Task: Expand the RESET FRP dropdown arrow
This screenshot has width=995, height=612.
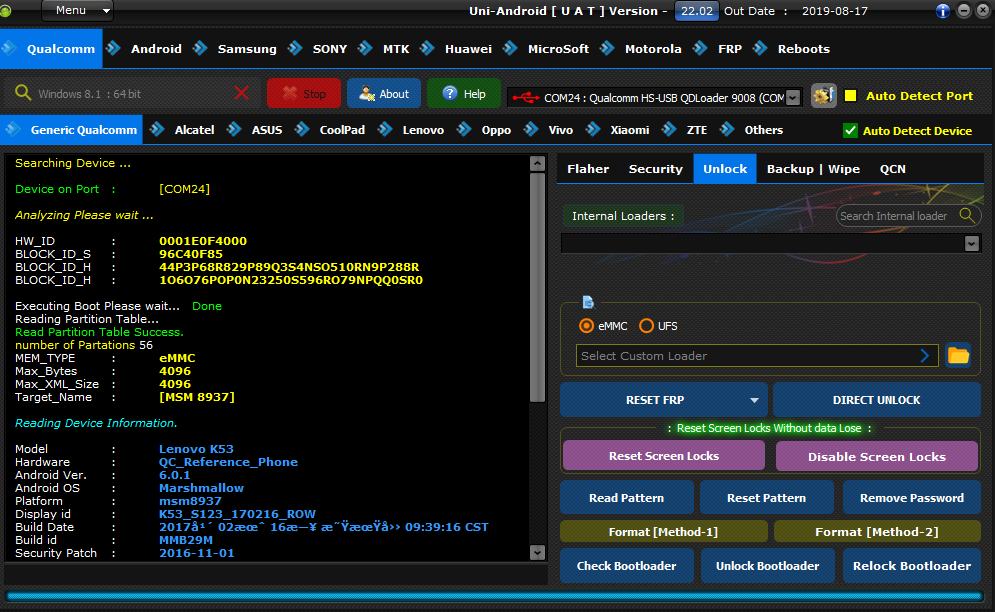Action: (754, 400)
